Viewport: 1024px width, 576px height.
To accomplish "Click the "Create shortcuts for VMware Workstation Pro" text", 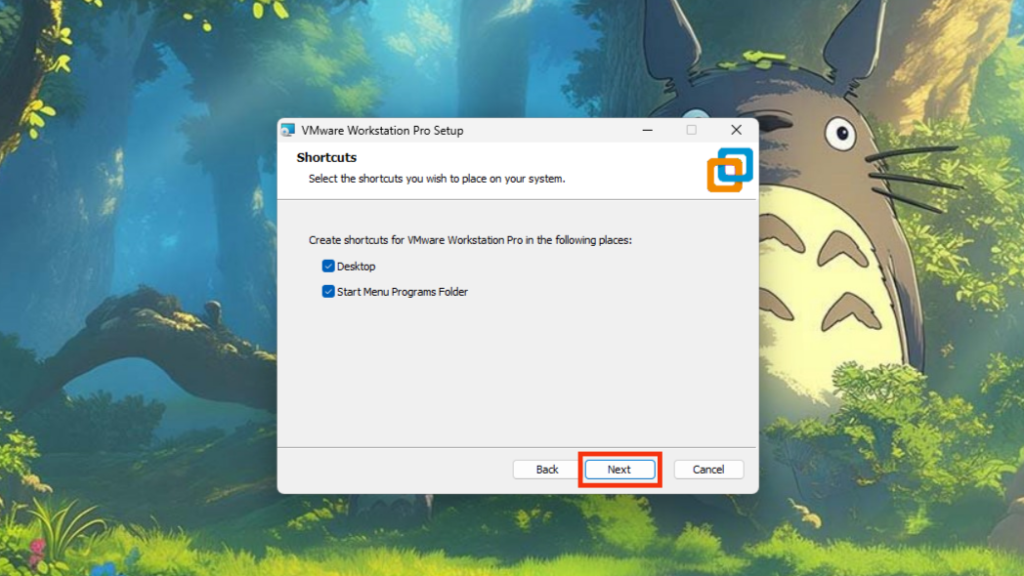I will click(x=470, y=241).
